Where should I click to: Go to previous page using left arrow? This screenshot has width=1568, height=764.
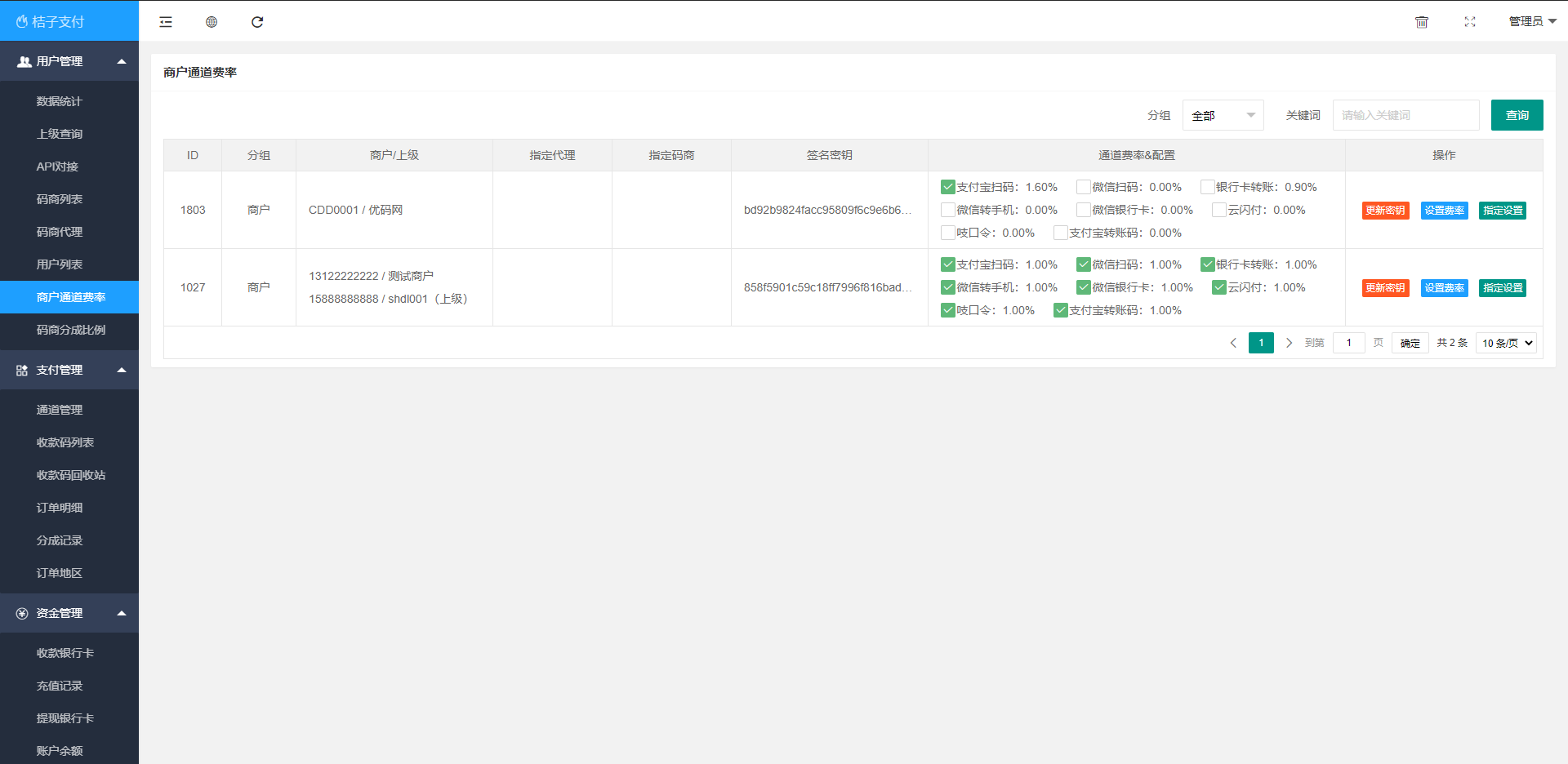click(x=1233, y=343)
